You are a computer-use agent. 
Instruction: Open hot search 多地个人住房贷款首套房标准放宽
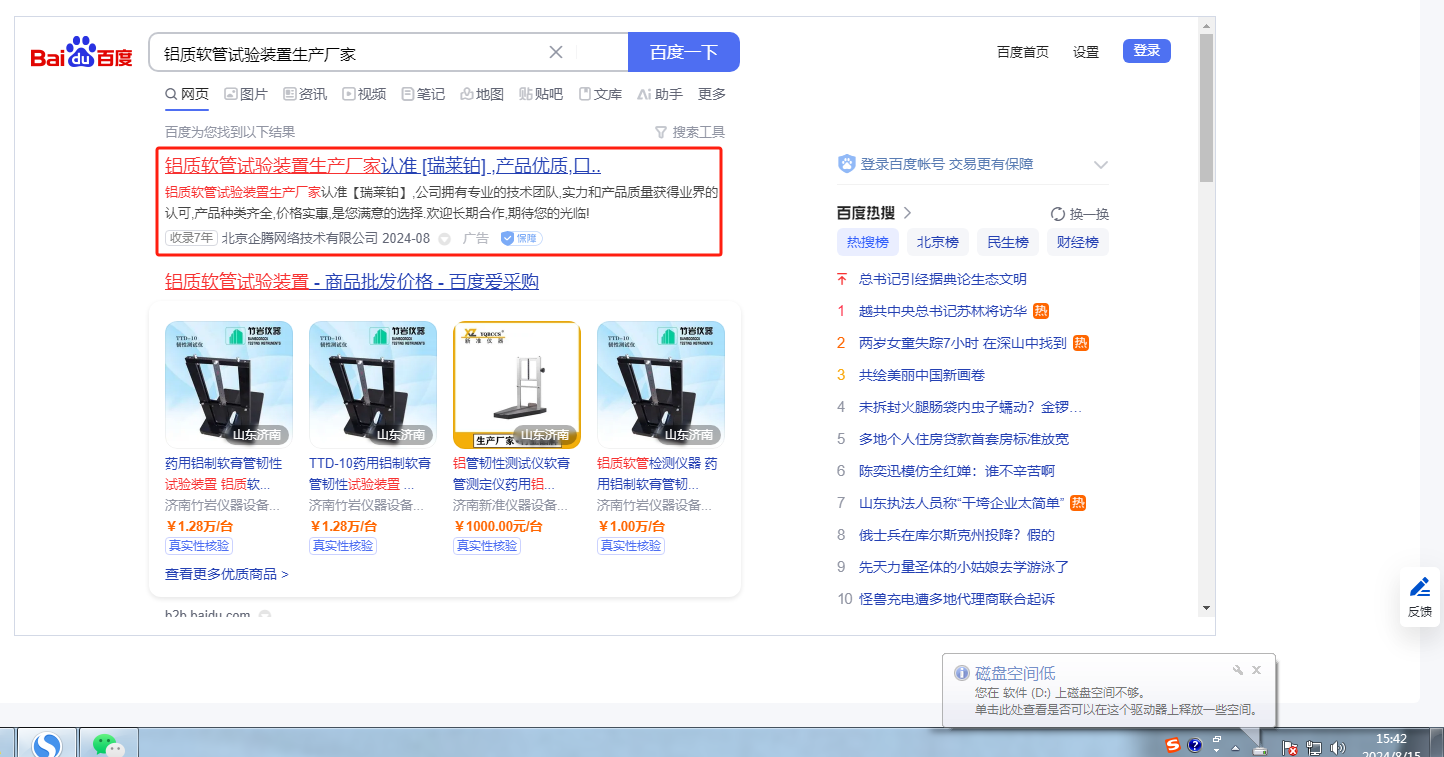coord(964,439)
